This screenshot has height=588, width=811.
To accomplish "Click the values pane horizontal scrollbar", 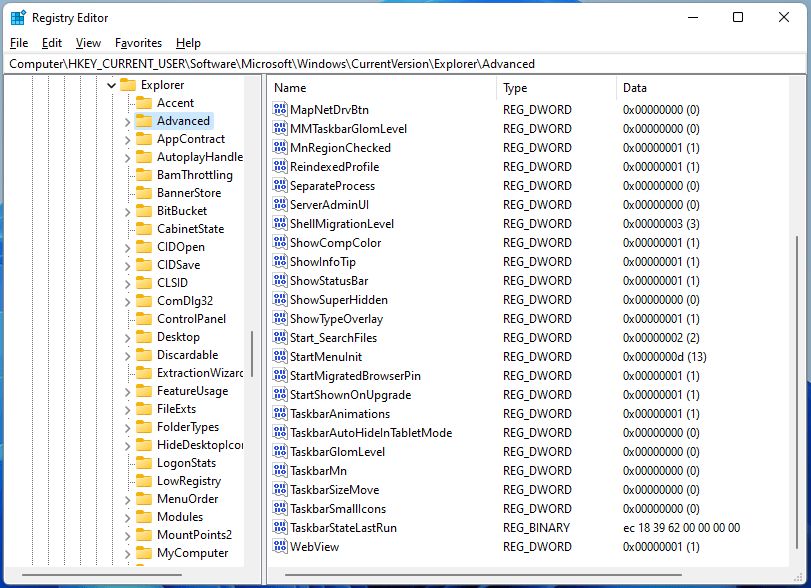I will point(483,574).
